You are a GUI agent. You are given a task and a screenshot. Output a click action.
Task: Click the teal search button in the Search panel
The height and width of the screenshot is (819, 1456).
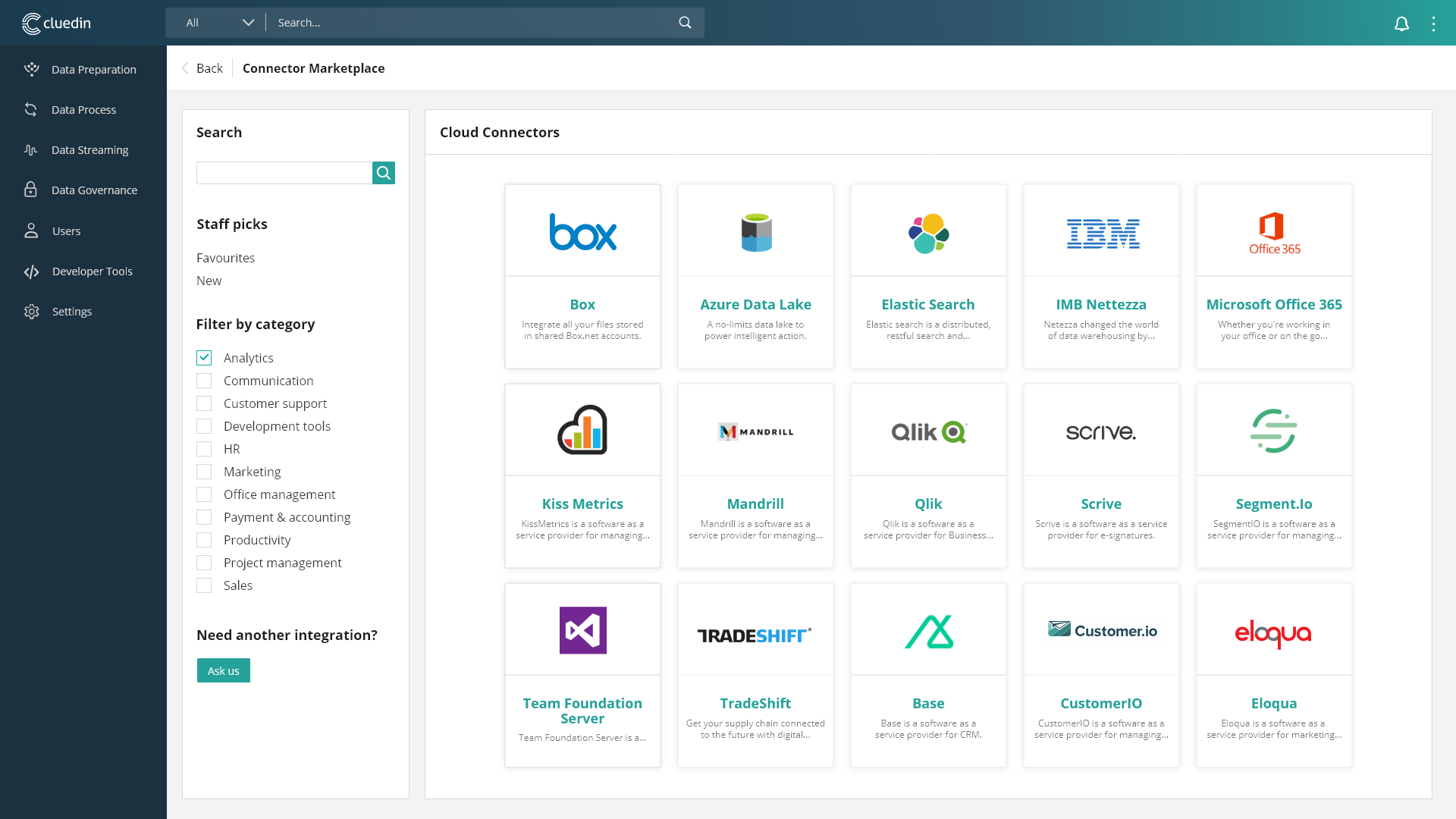tap(384, 173)
